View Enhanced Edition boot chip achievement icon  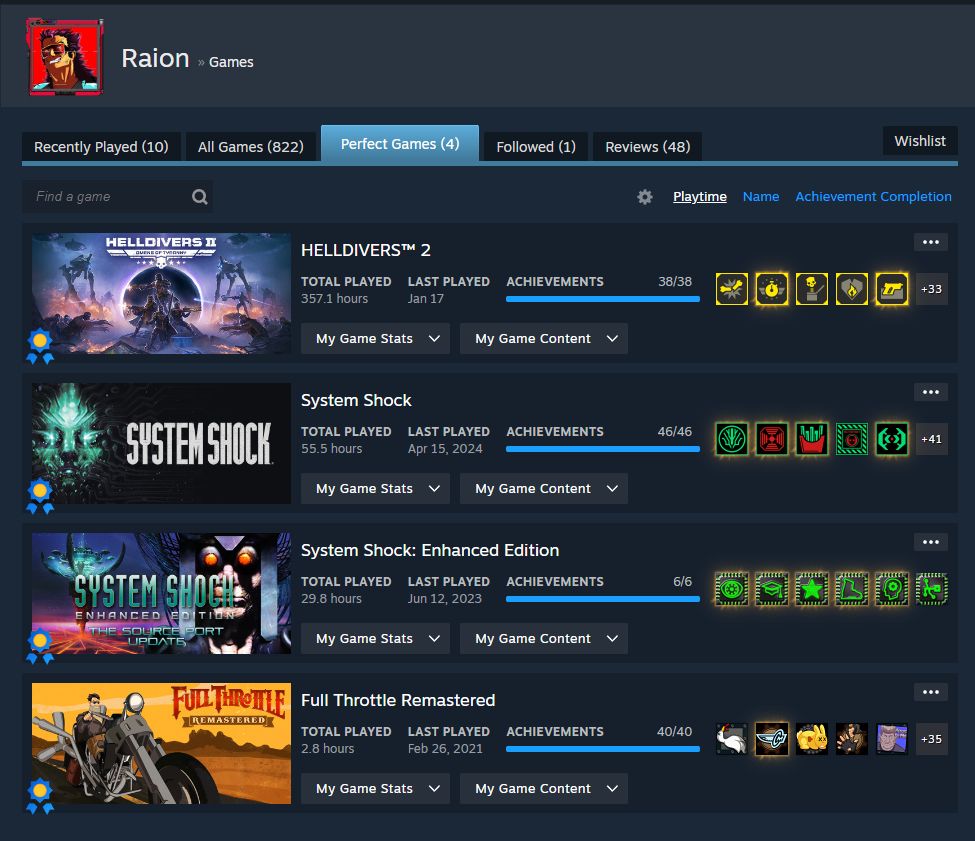851,589
